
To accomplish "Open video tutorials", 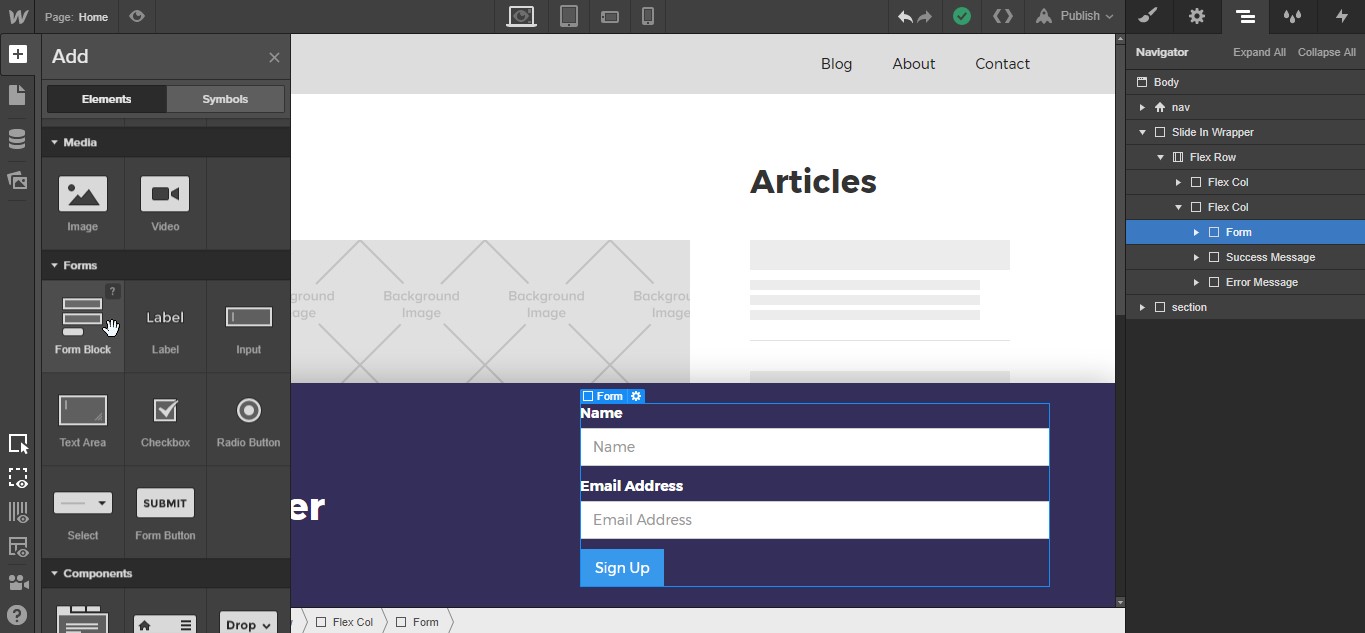I will pyautogui.click(x=17, y=581).
